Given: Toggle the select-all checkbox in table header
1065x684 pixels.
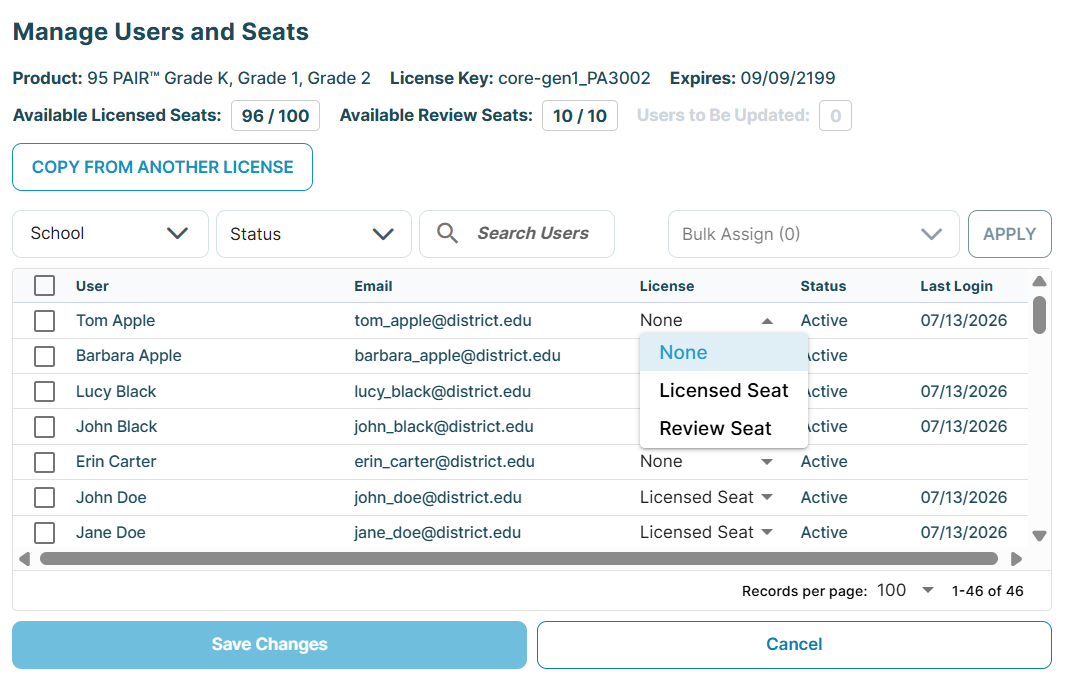Looking at the screenshot, I should 45,285.
